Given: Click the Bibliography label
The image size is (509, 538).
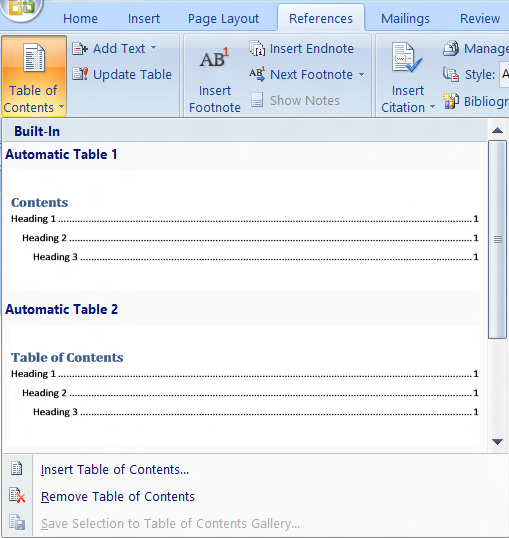Looking at the screenshot, I should (486, 102).
